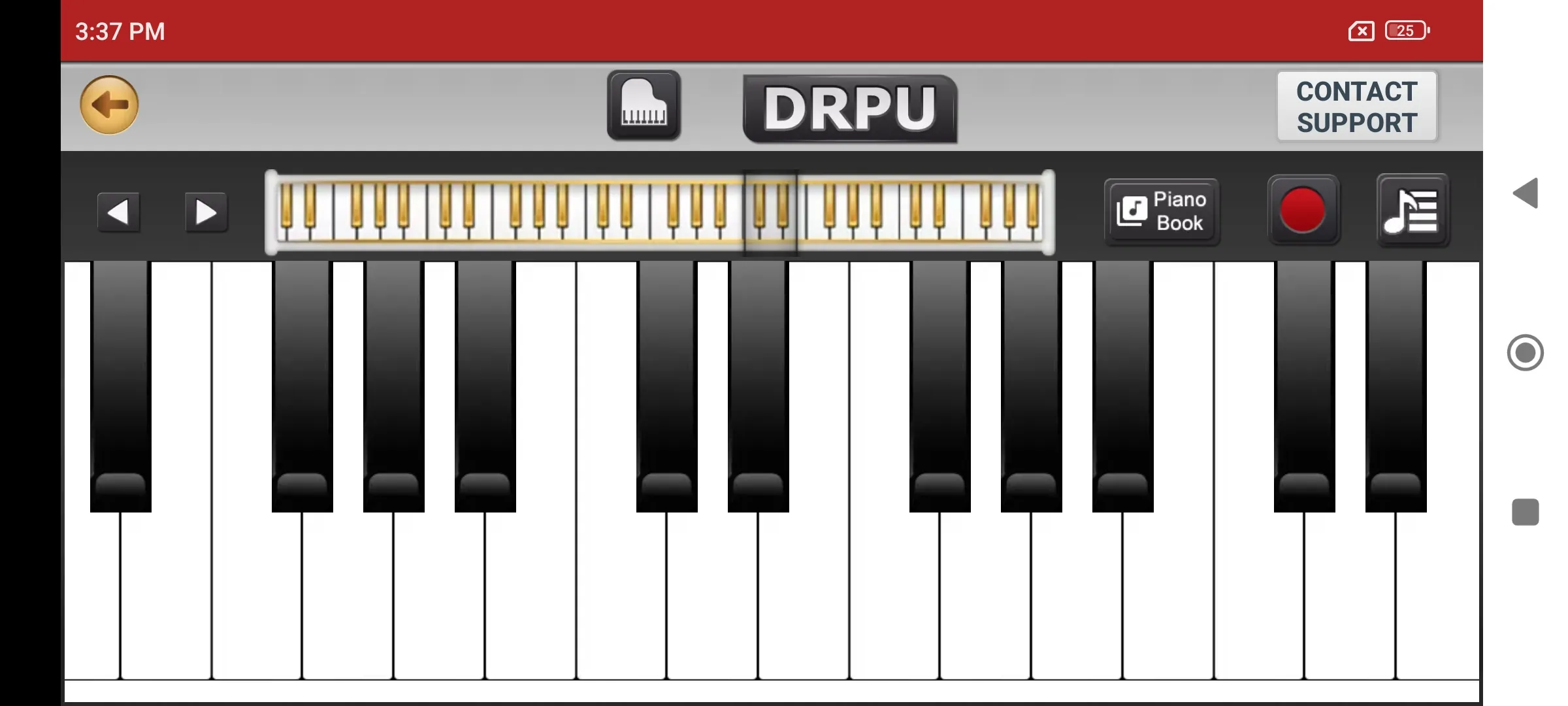The width and height of the screenshot is (1568, 706).
Task: Access DRPU app title menu
Action: [x=848, y=107]
